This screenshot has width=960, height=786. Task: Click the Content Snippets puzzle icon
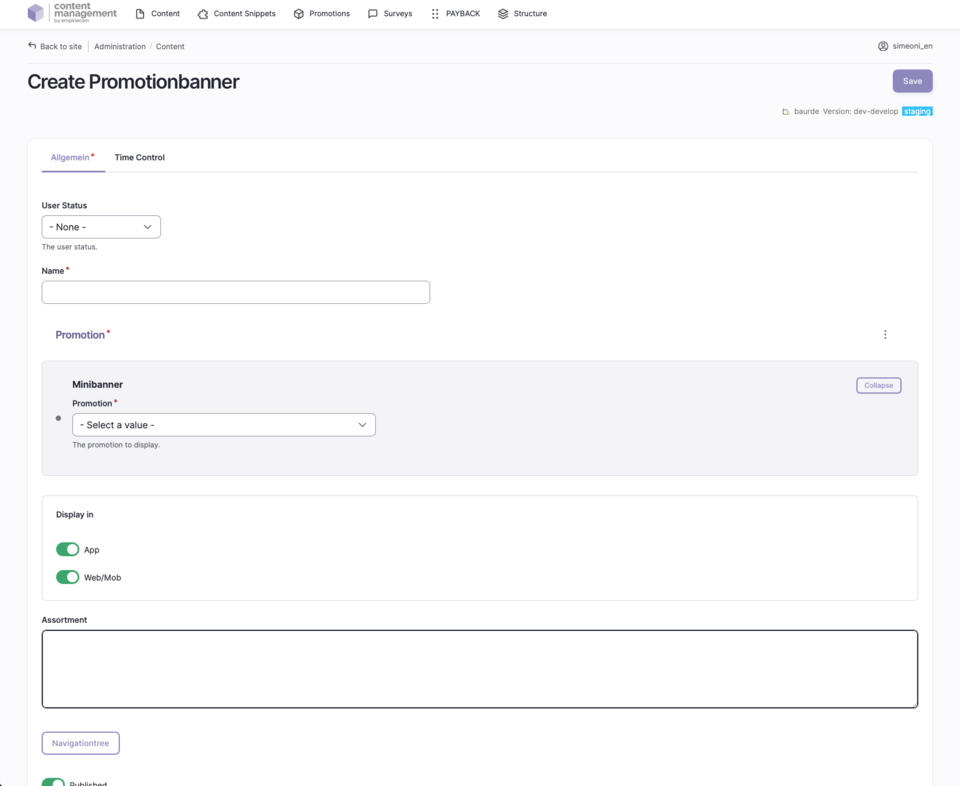tap(203, 14)
